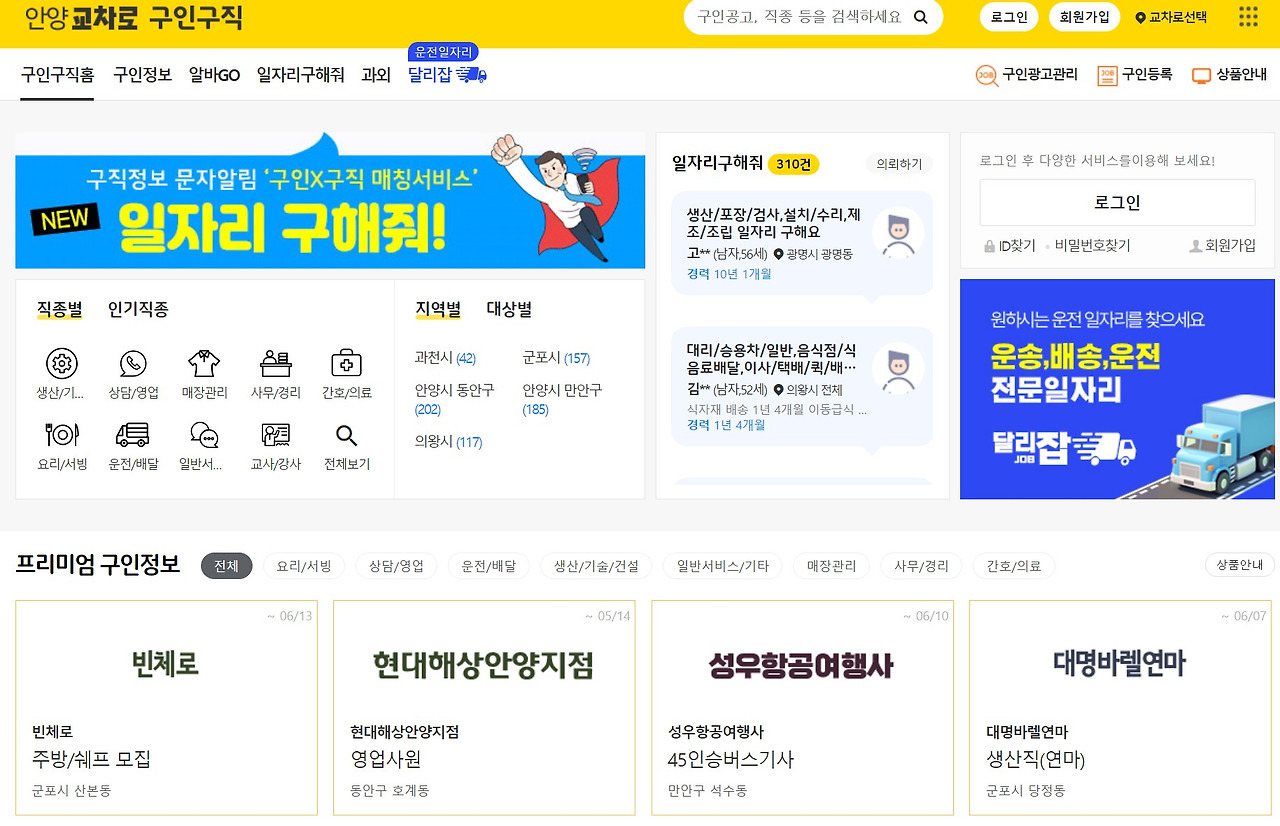Open 안양시 만안구 (185) link
1280x826 pixels.
(562, 399)
